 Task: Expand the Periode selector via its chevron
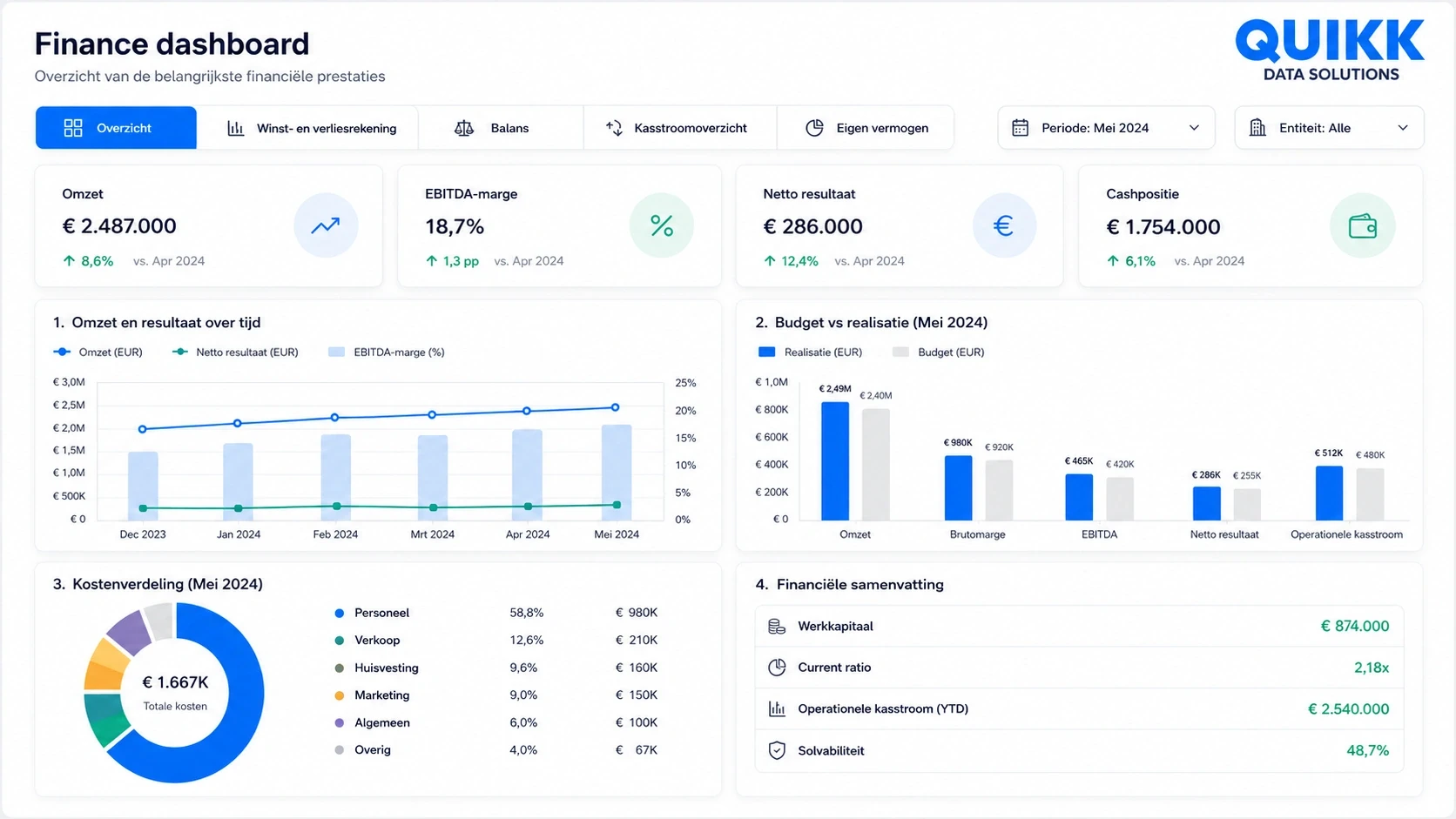[1194, 128]
